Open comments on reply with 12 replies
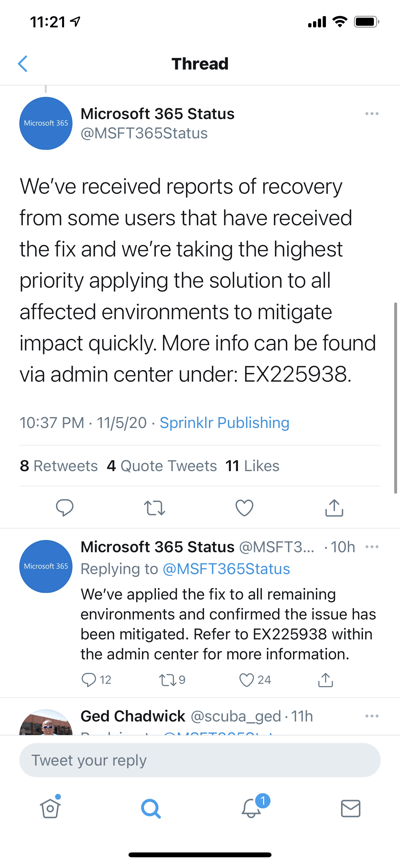 click(96, 680)
